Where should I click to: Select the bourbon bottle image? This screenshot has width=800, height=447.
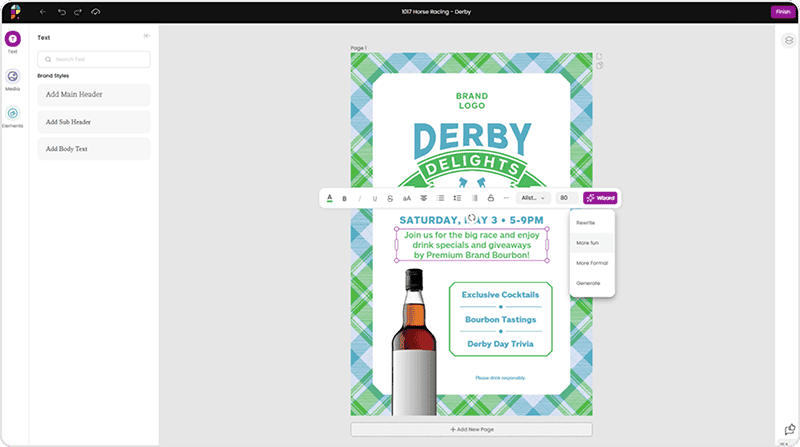click(414, 342)
